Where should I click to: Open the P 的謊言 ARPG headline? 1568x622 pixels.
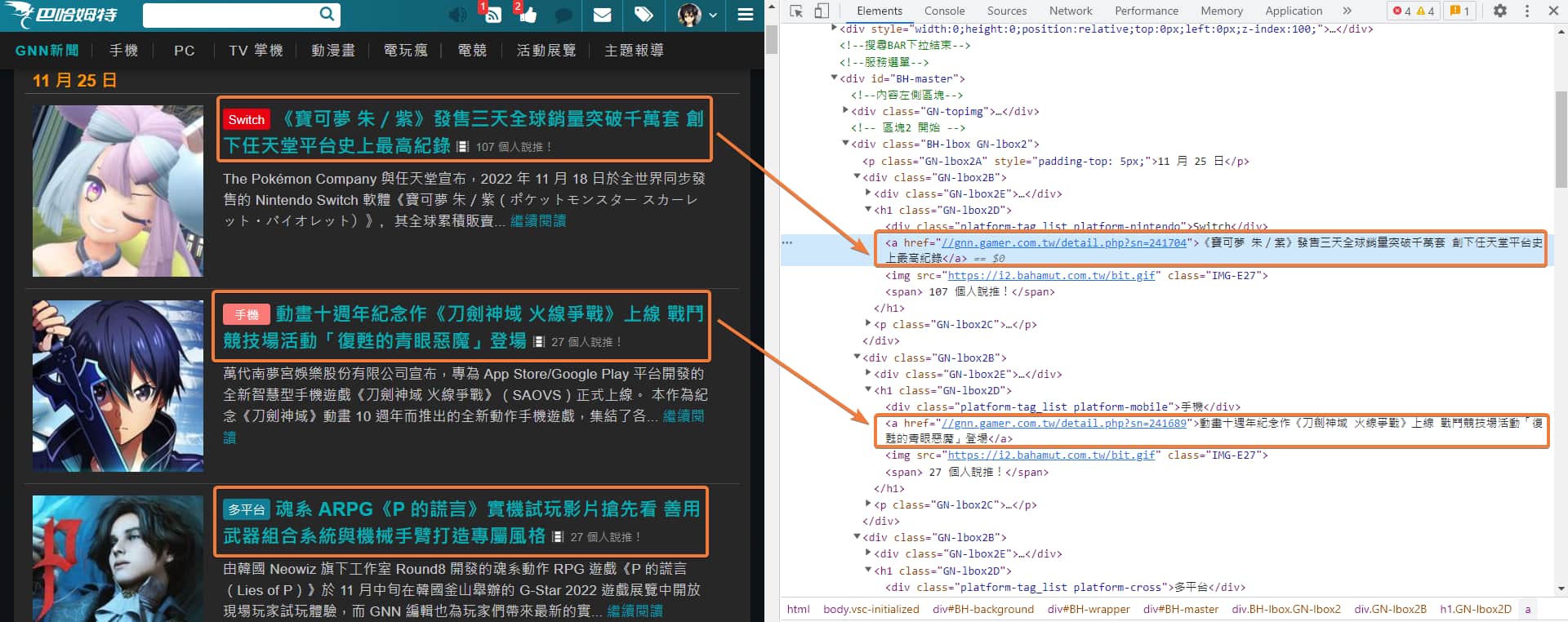pyautogui.click(x=461, y=522)
